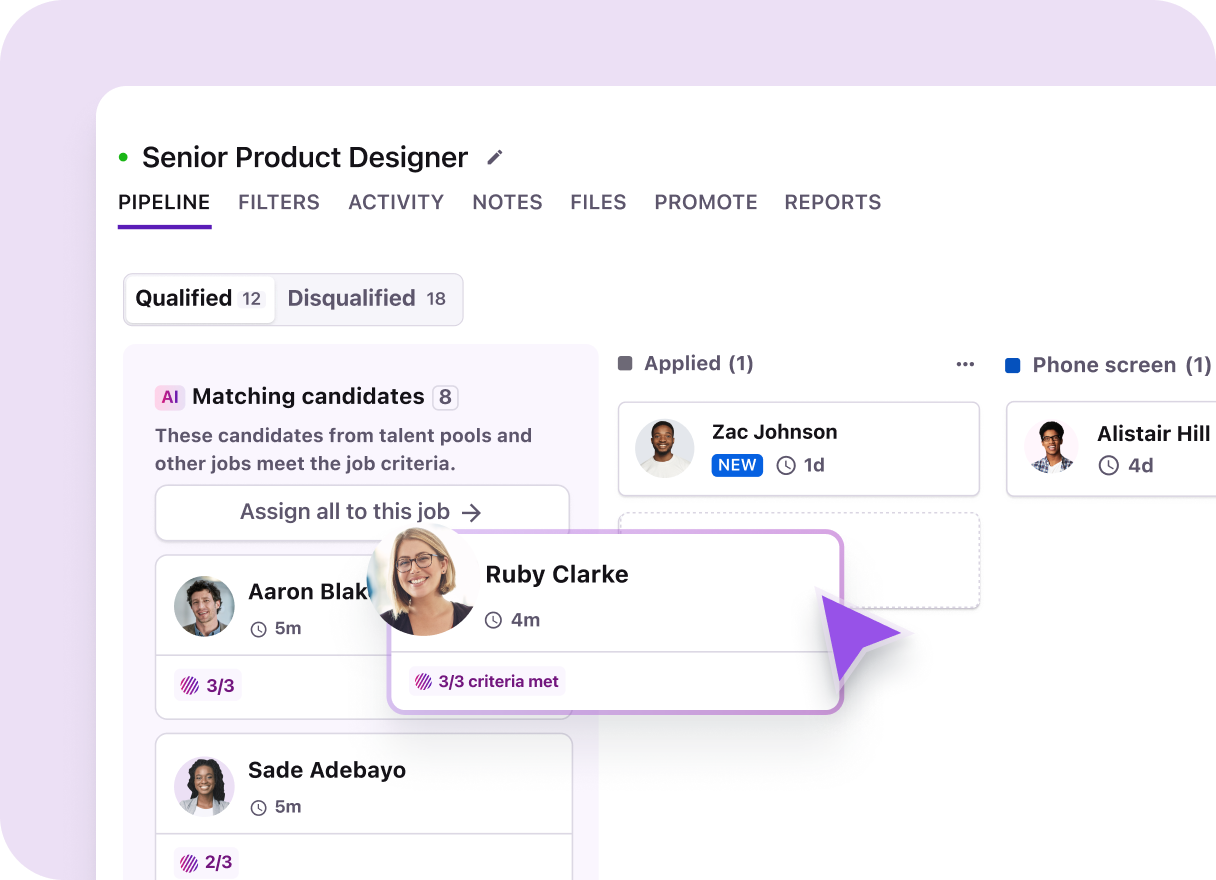Click the 3/3 badge on Aaron Blake's card
The width and height of the screenshot is (1216, 880).
pos(208,686)
